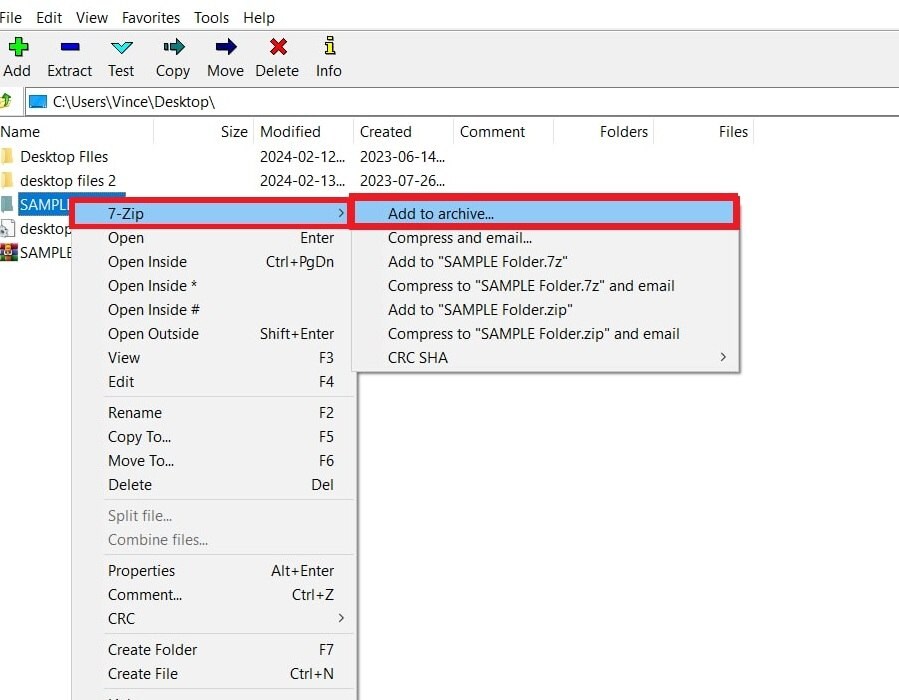
Task: Click the red Delete toolbar icon
Action: coord(277,47)
